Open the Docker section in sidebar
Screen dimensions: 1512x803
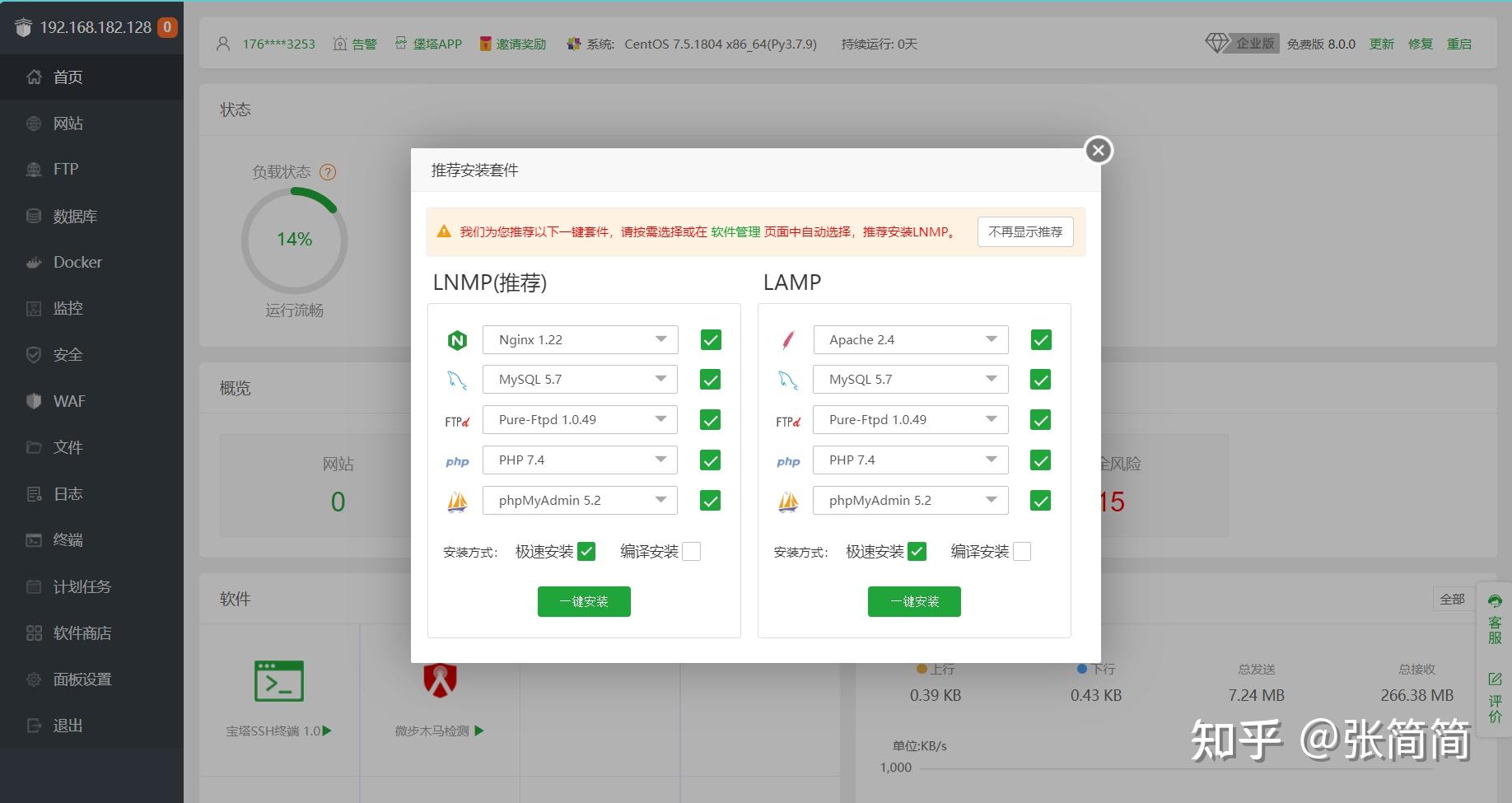[77, 262]
